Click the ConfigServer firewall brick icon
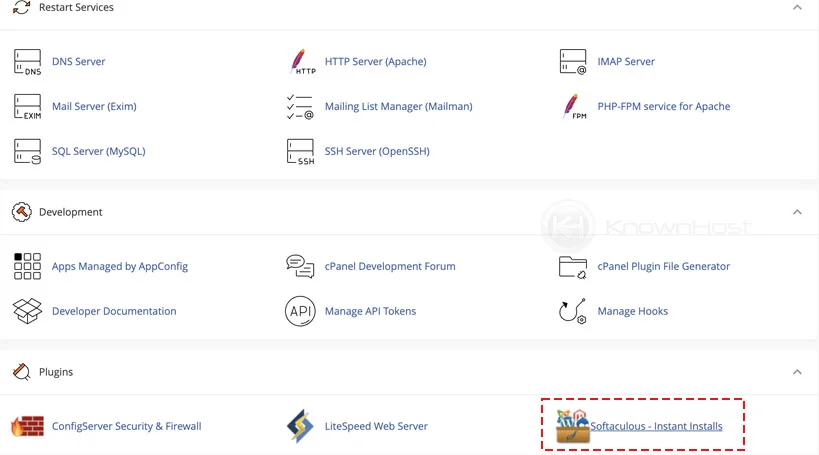 pos(26,427)
